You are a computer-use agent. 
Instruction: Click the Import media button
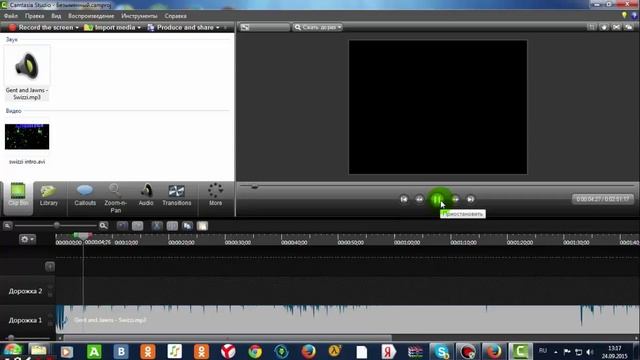point(109,27)
